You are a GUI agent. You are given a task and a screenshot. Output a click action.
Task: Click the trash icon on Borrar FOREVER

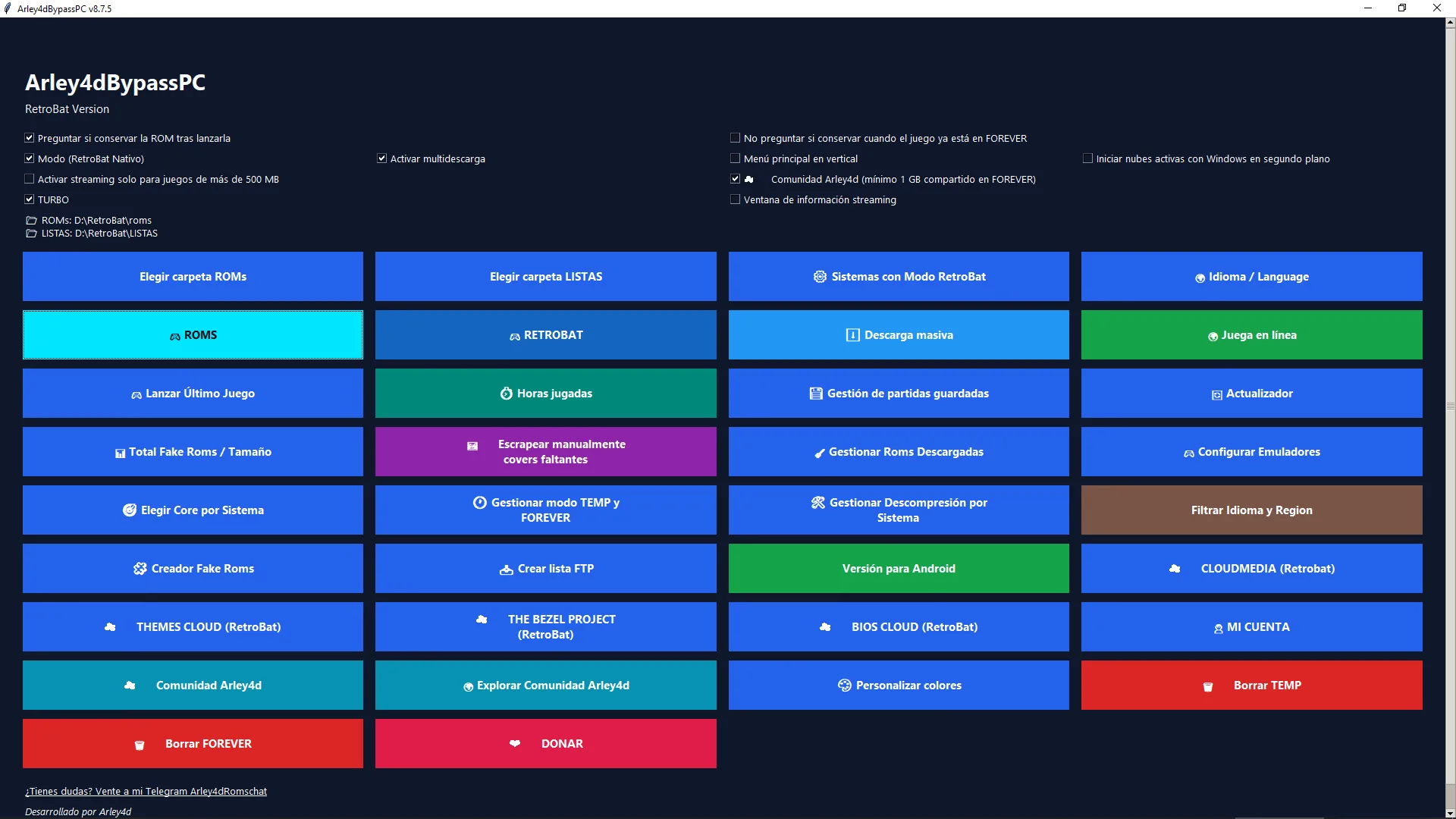(140, 745)
